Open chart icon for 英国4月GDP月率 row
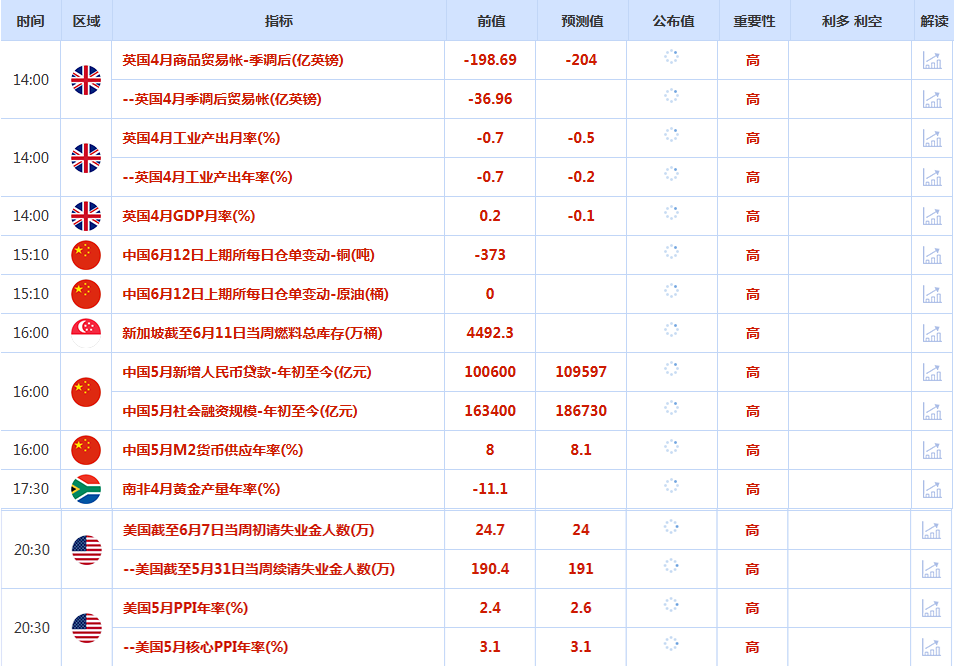 [932, 216]
